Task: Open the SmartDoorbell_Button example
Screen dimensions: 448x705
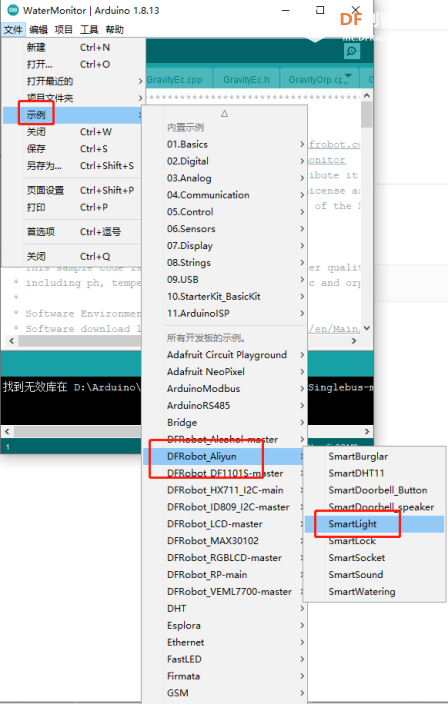Action: 375,490
